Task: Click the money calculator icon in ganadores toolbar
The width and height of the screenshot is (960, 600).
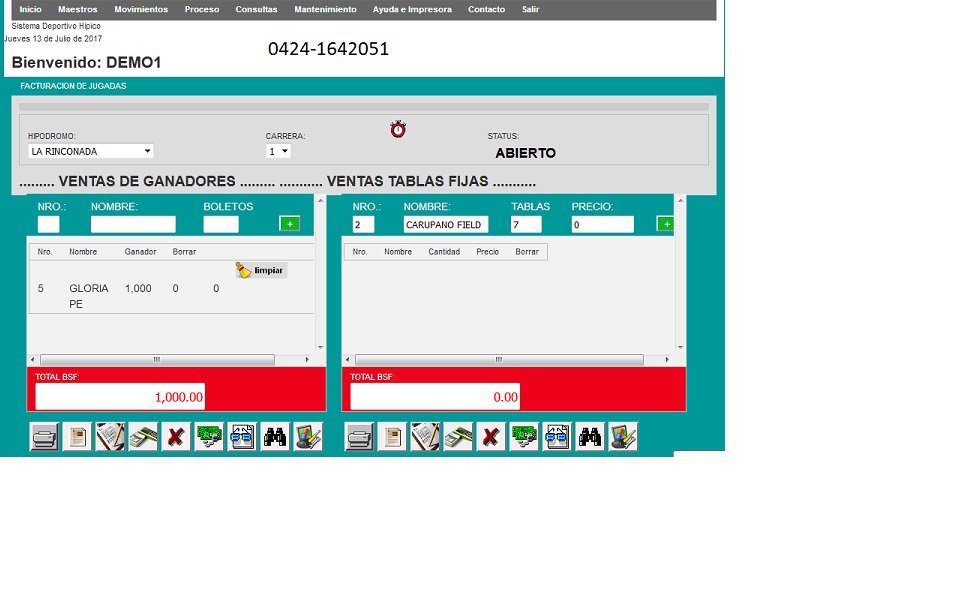Action: pyautogui.click(x=143, y=436)
